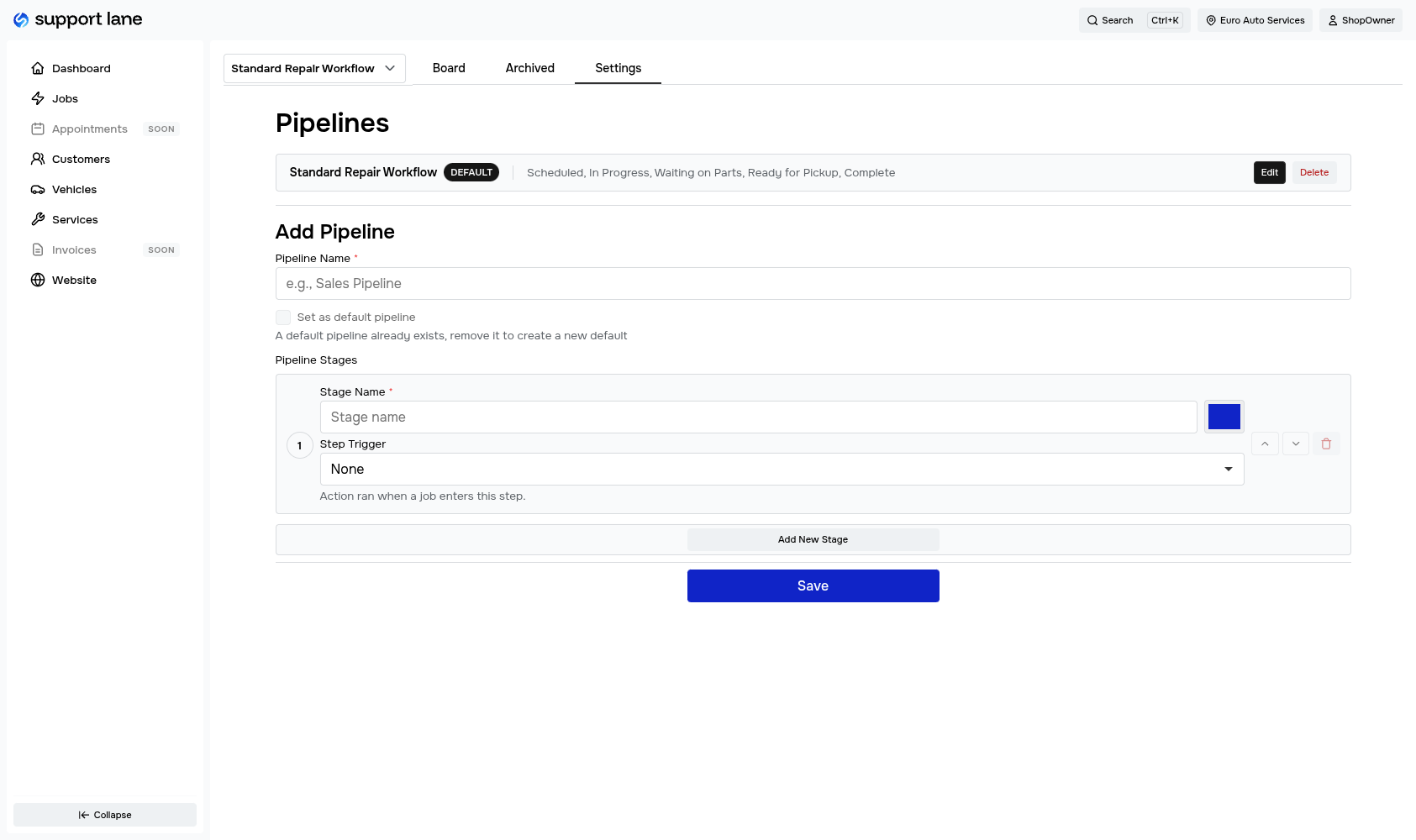The width and height of the screenshot is (1416, 840).
Task: Click Add New Stage
Action: pyautogui.click(x=813, y=539)
